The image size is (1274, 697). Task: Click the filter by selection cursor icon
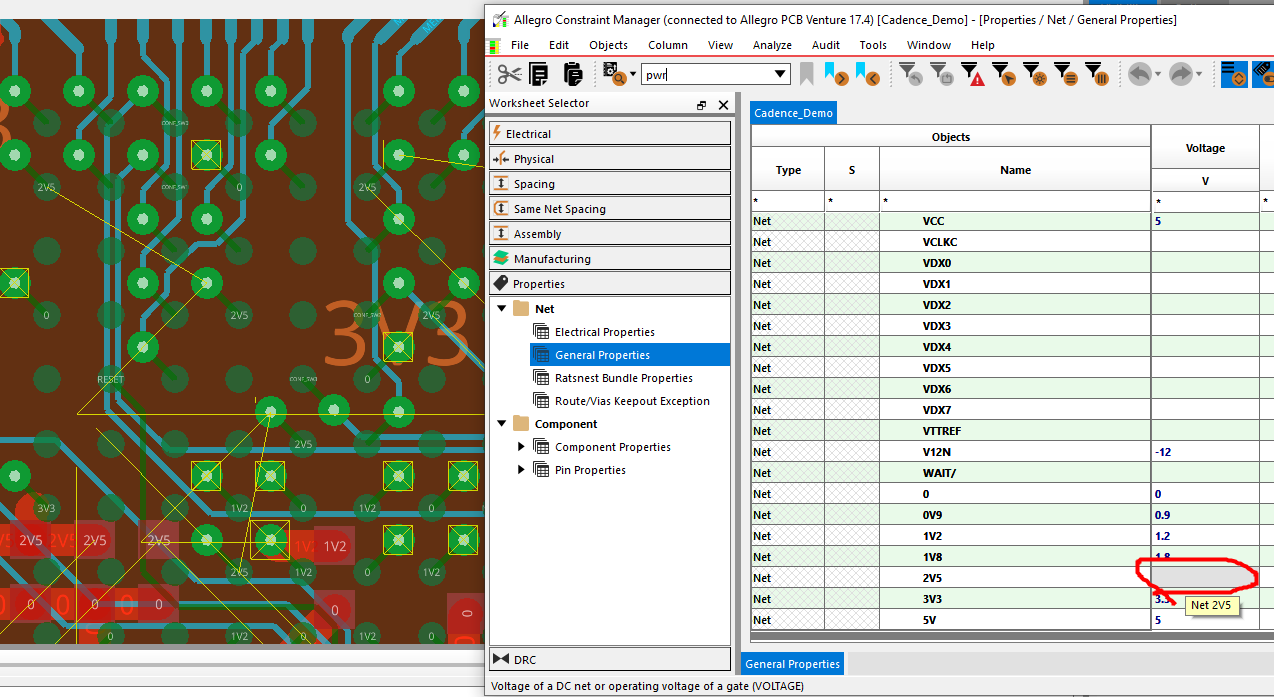(x=1004, y=74)
